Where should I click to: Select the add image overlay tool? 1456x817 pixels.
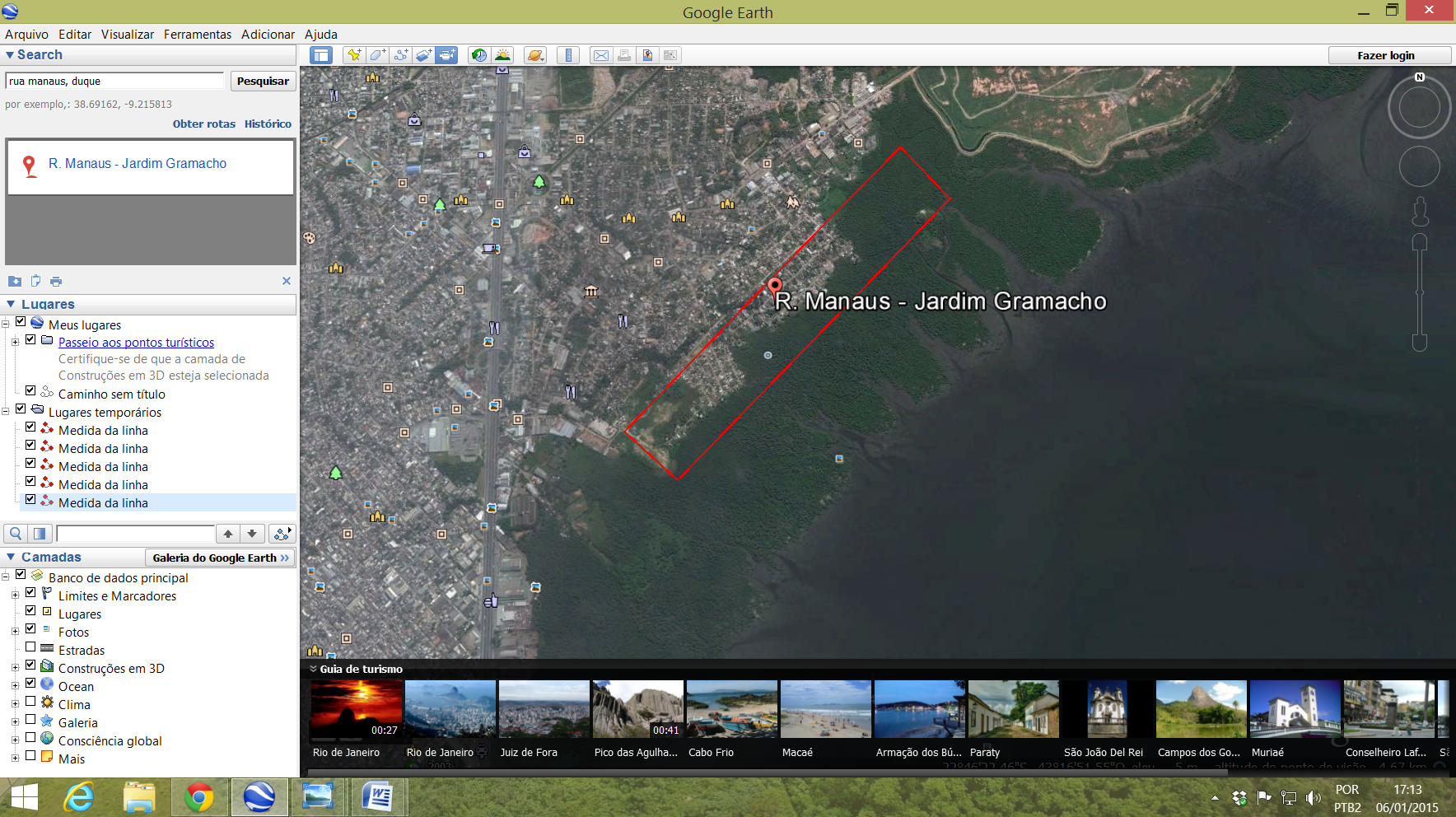pos(423,55)
